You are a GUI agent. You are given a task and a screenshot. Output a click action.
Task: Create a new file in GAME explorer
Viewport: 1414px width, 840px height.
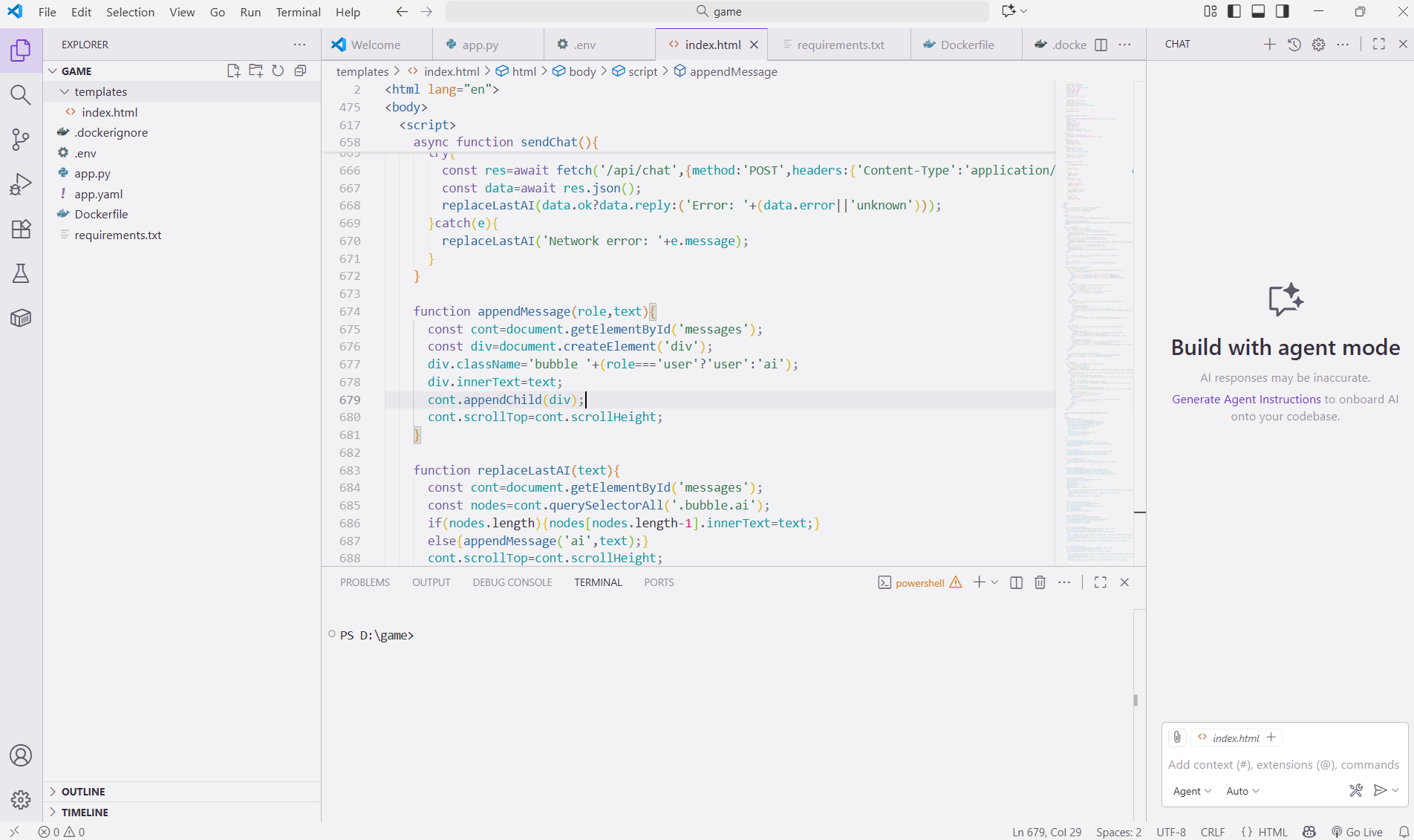click(x=234, y=71)
